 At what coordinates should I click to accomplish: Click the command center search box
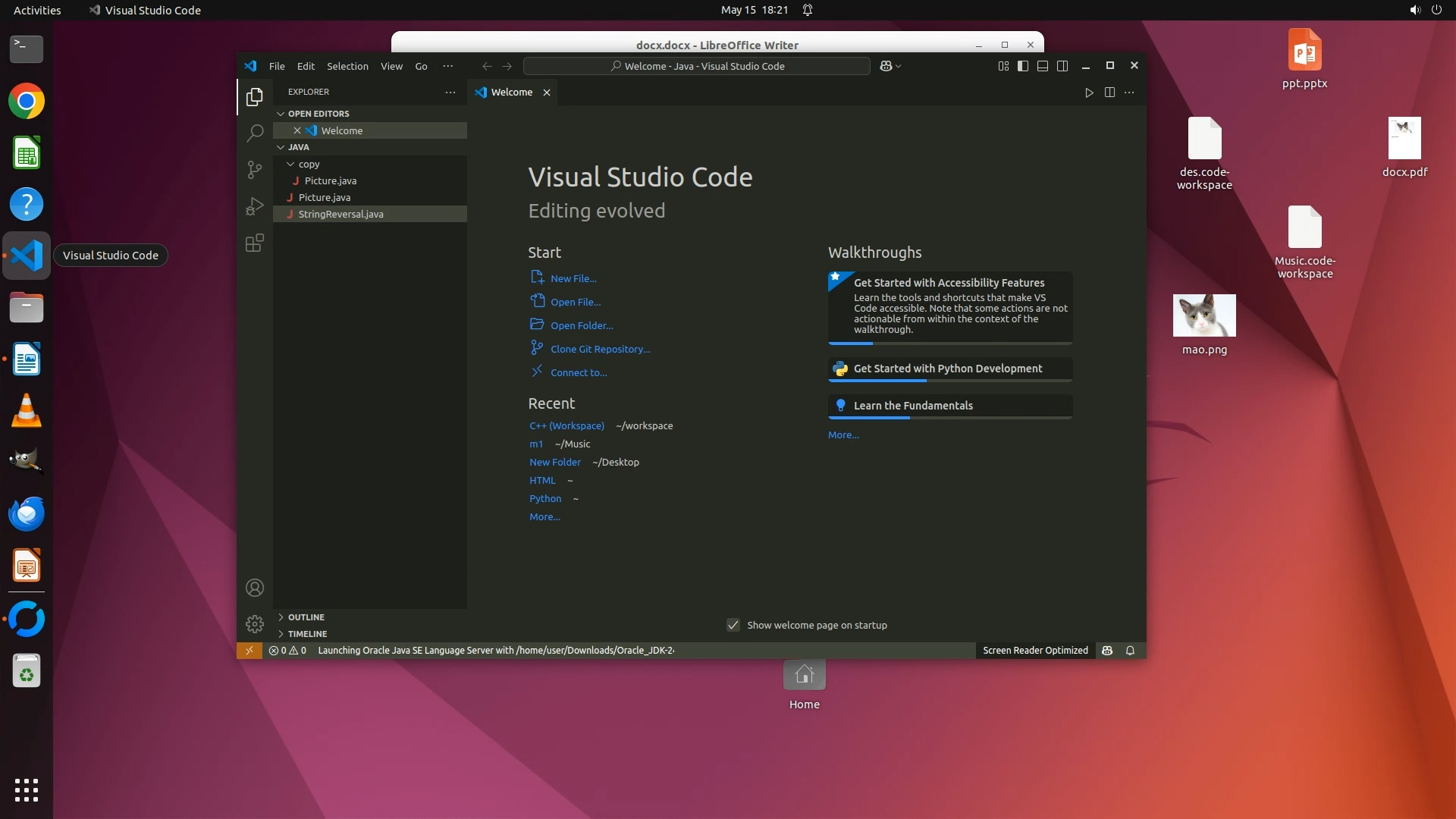coord(697,66)
